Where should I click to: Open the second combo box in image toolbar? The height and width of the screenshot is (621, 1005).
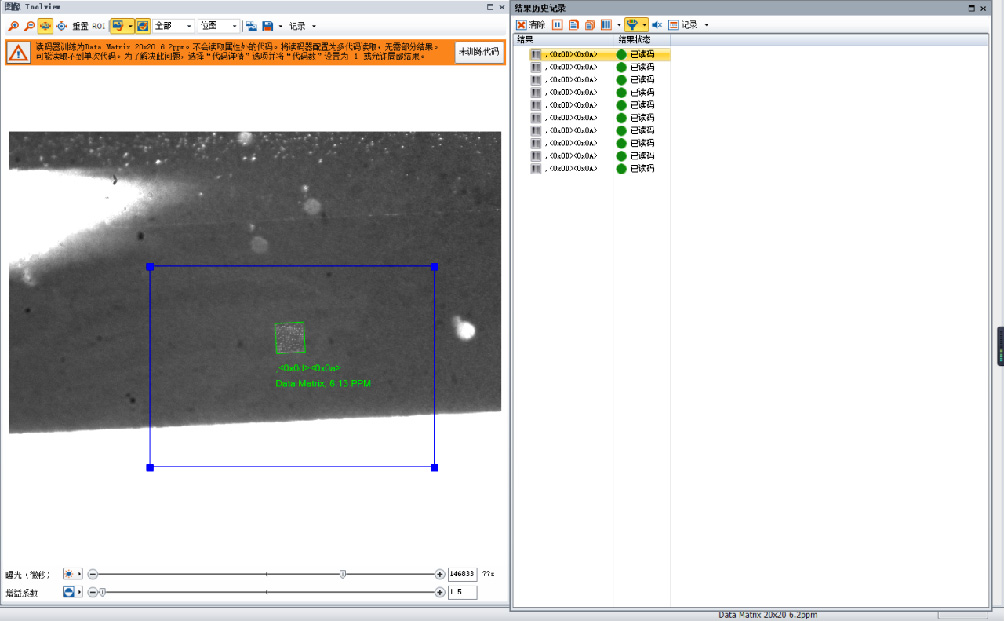(219, 26)
